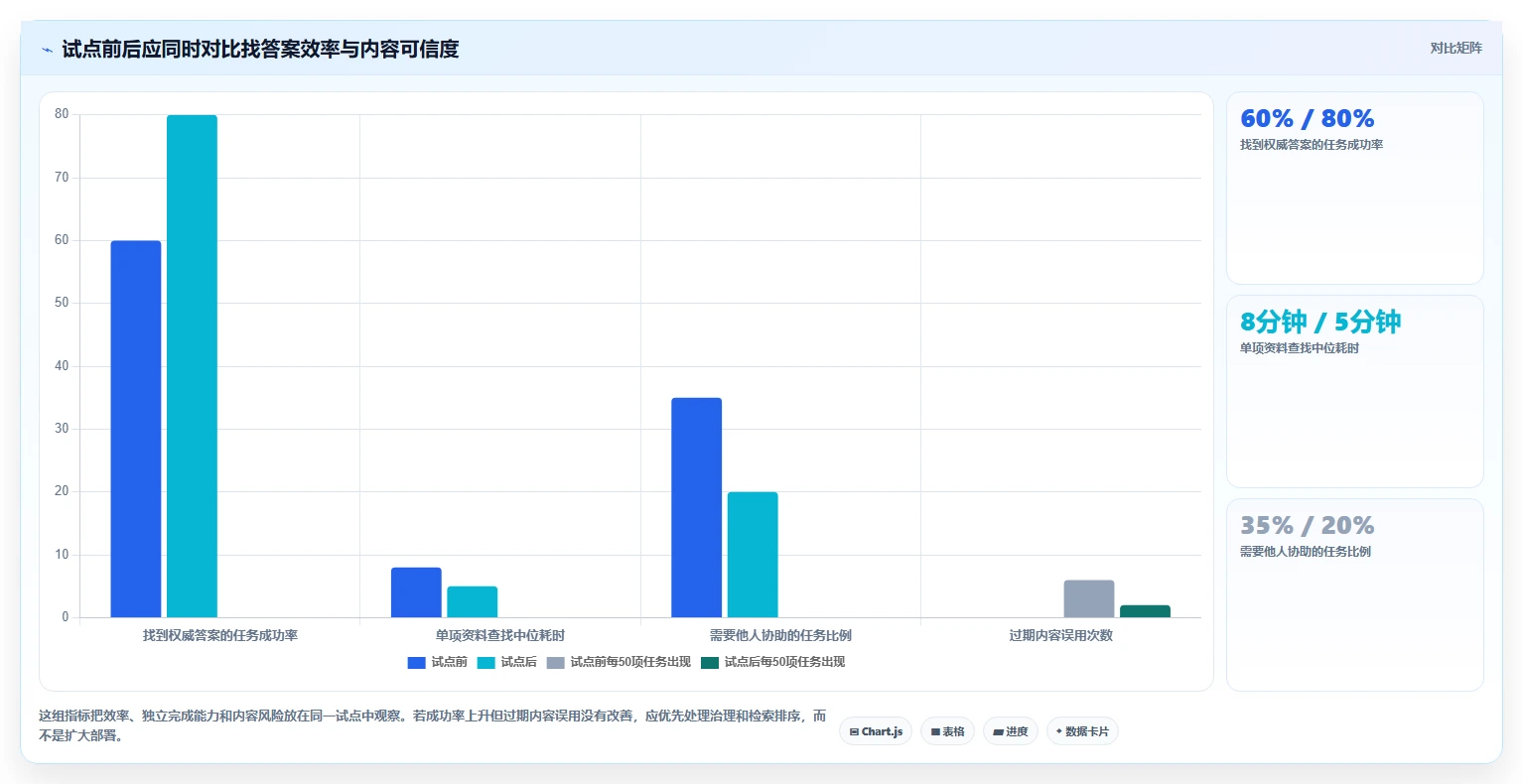Click the icon inside 进度 tag
The image size is (1523, 784).
(x=998, y=731)
